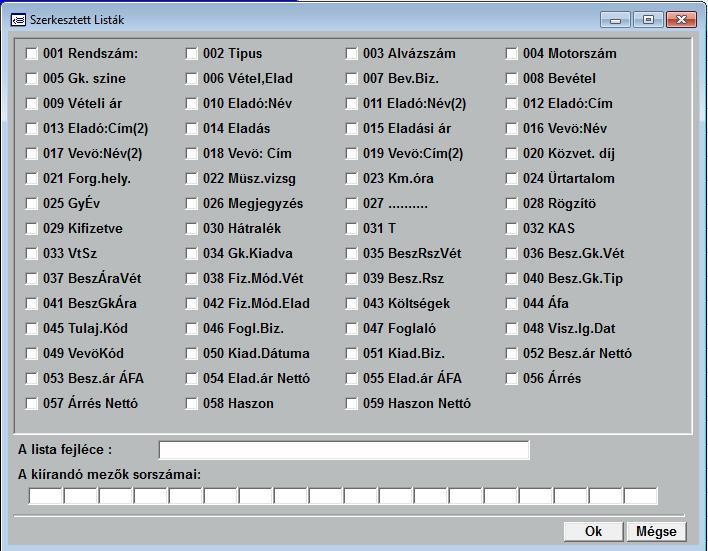Check 024 Ürtartalom checkbox
This screenshot has height=551, width=708.
click(x=511, y=178)
